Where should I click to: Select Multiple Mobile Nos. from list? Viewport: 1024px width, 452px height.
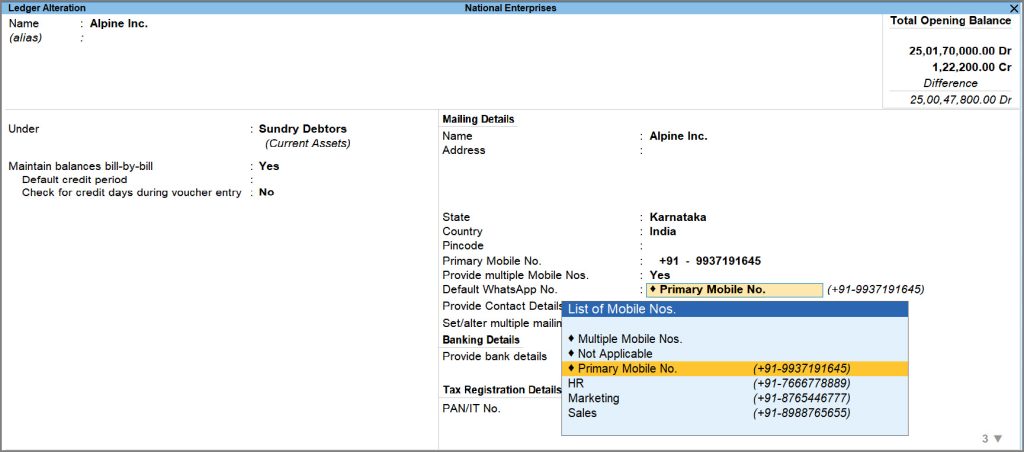click(x=734, y=339)
